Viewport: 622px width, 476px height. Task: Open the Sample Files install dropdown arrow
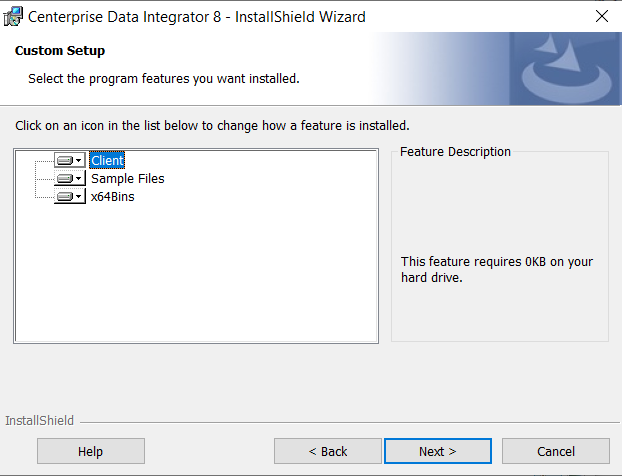[x=79, y=179]
